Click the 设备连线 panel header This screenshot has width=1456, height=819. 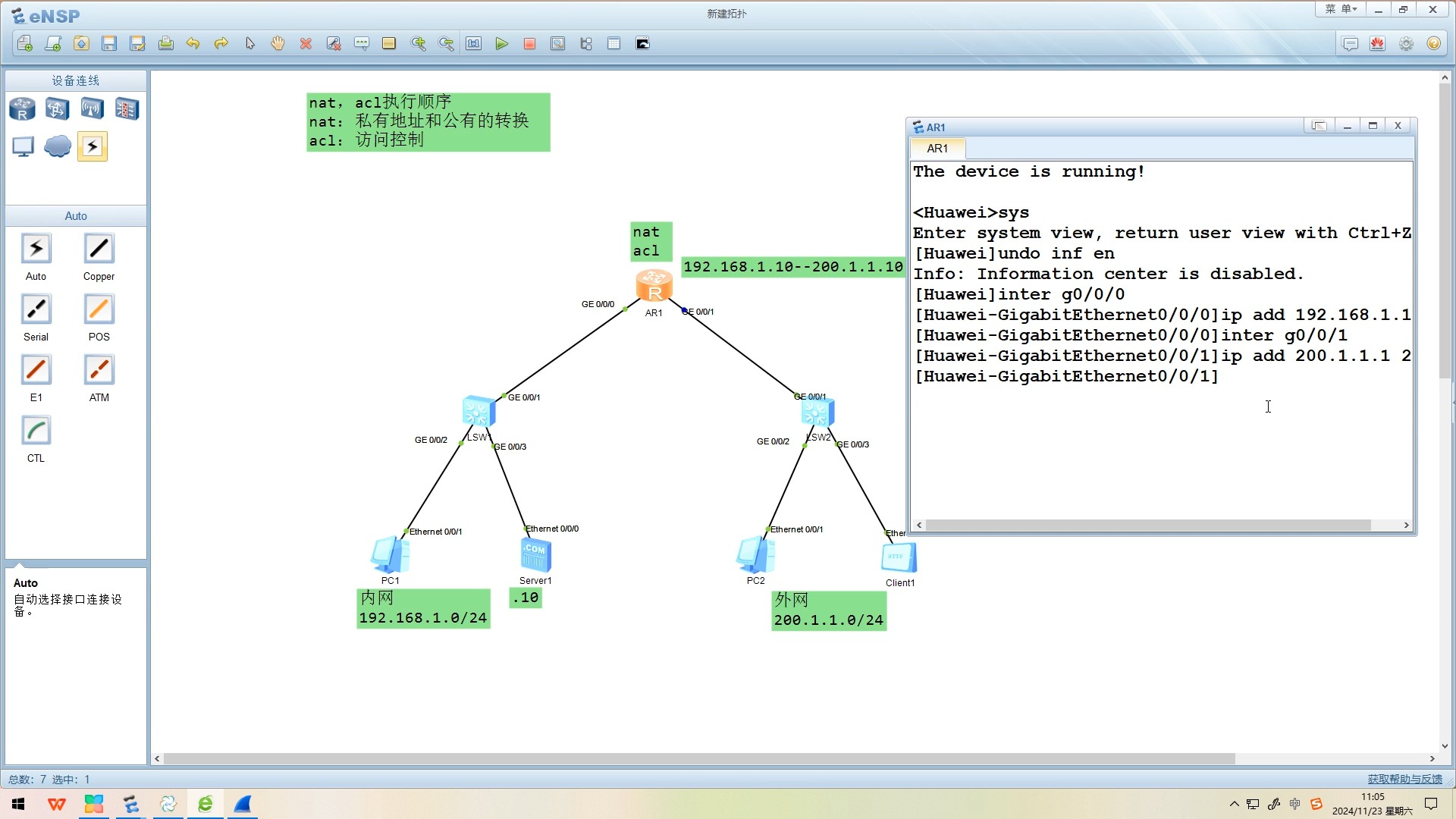point(76,80)
